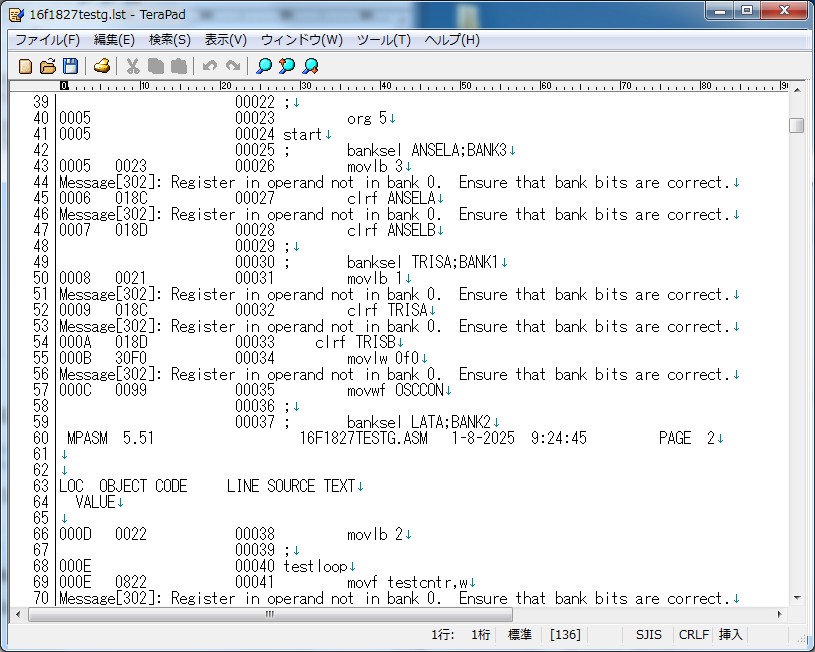The height and width of the screenshot is (652, 815).
Task: Click the Open file folder icon
Action: (x=48, y=66)
